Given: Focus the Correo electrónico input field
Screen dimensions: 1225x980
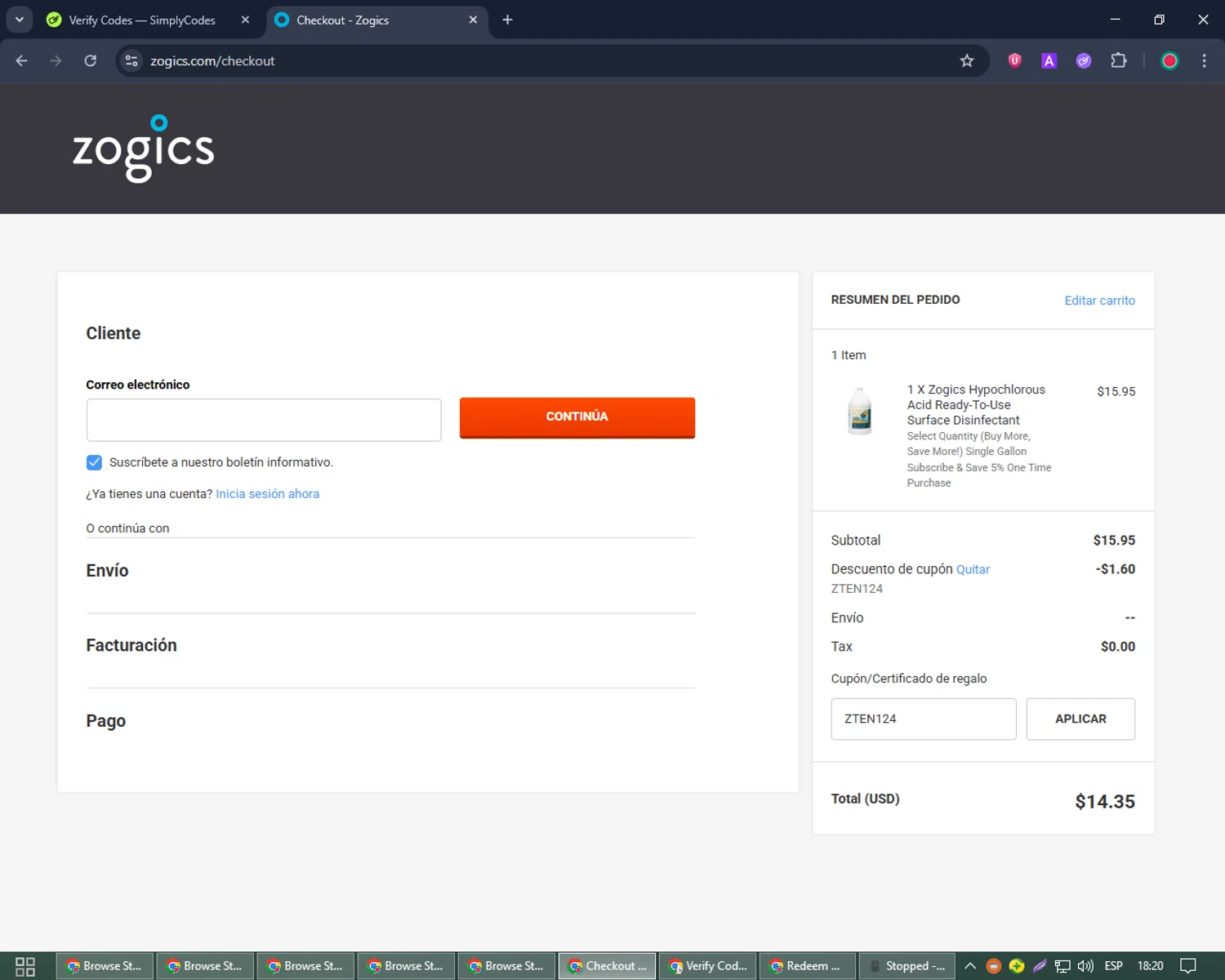Looking at the screenshot, I should pos(264,420).
